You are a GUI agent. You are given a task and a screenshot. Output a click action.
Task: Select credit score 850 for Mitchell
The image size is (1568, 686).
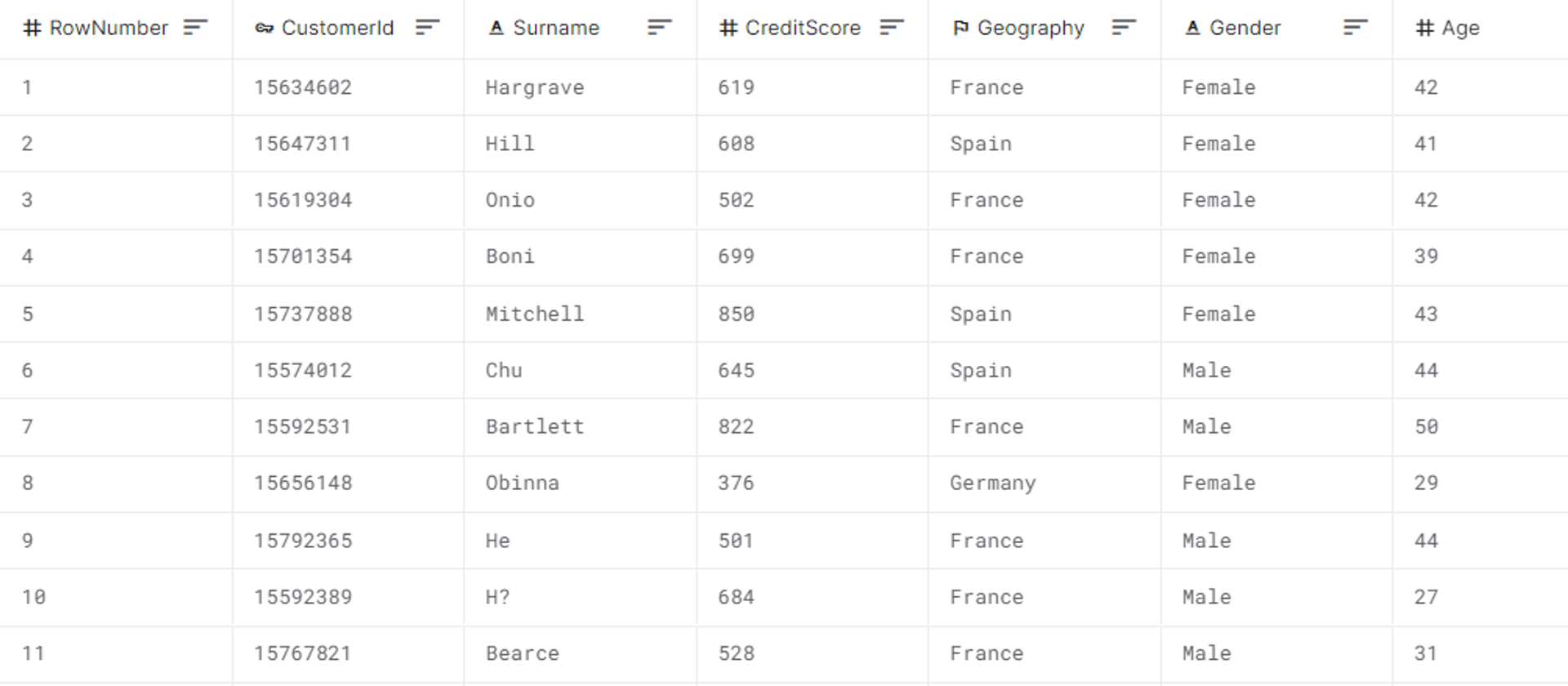[733, 314]
